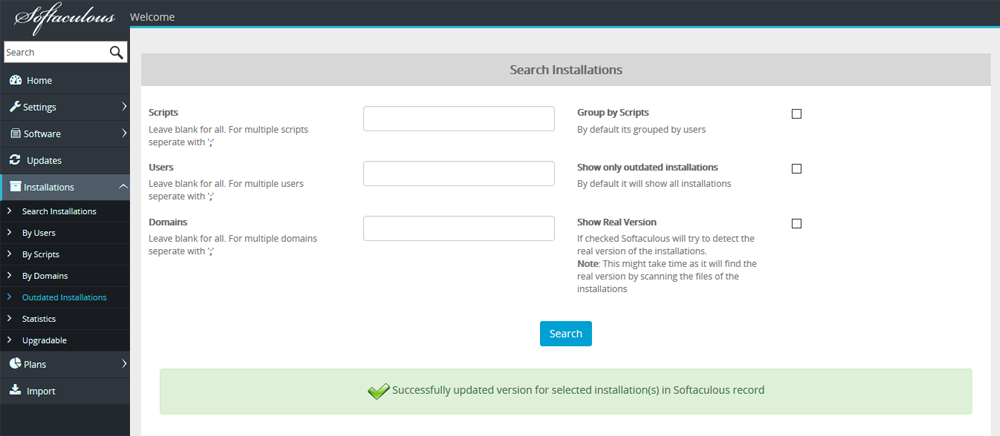Click the Import download icon
Viewport: 1000px width, 436px height.
point(15,391)
